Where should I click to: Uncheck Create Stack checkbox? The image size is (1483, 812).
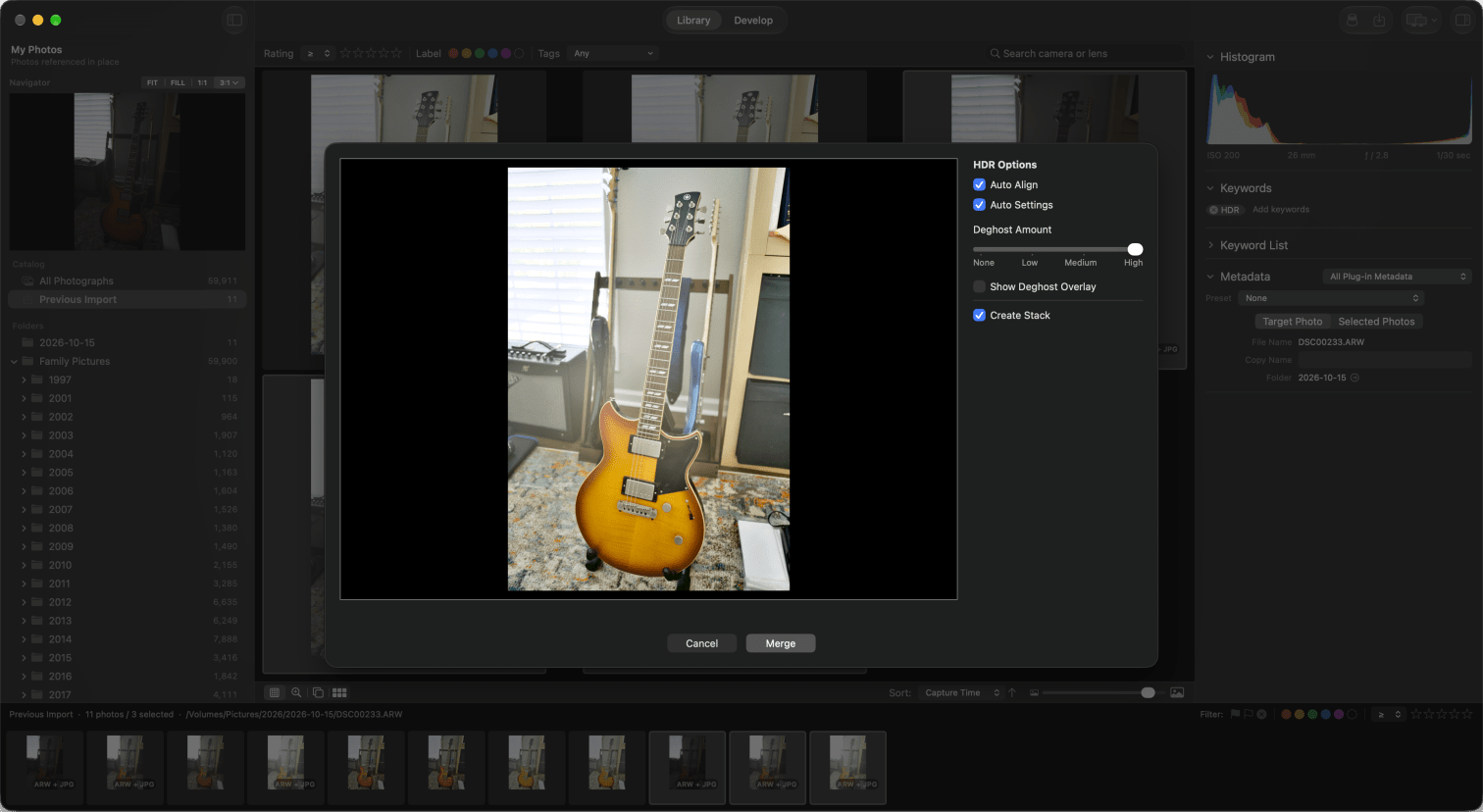pos(979,315)
